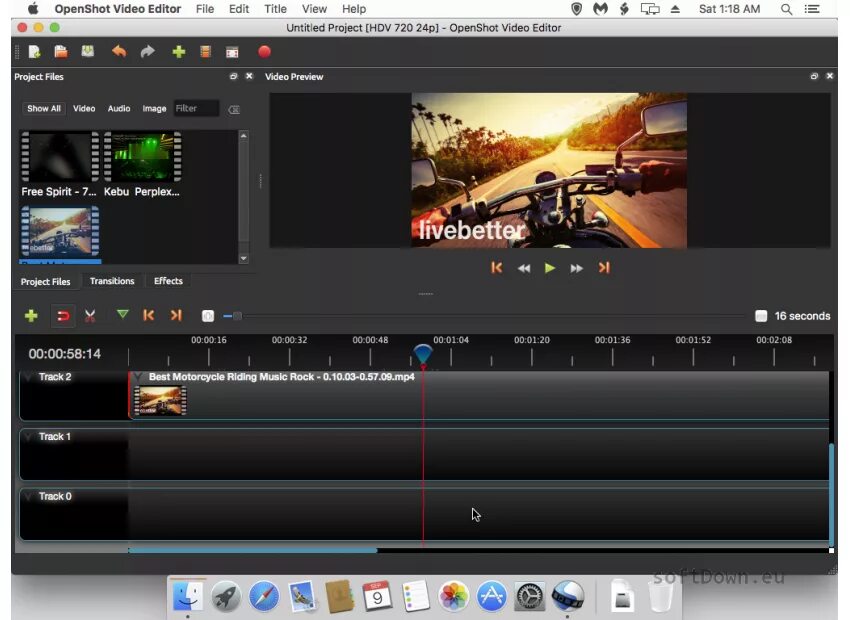Switch to the Transitions tab
Screen dimensions: 850x620
click(112, 281)
